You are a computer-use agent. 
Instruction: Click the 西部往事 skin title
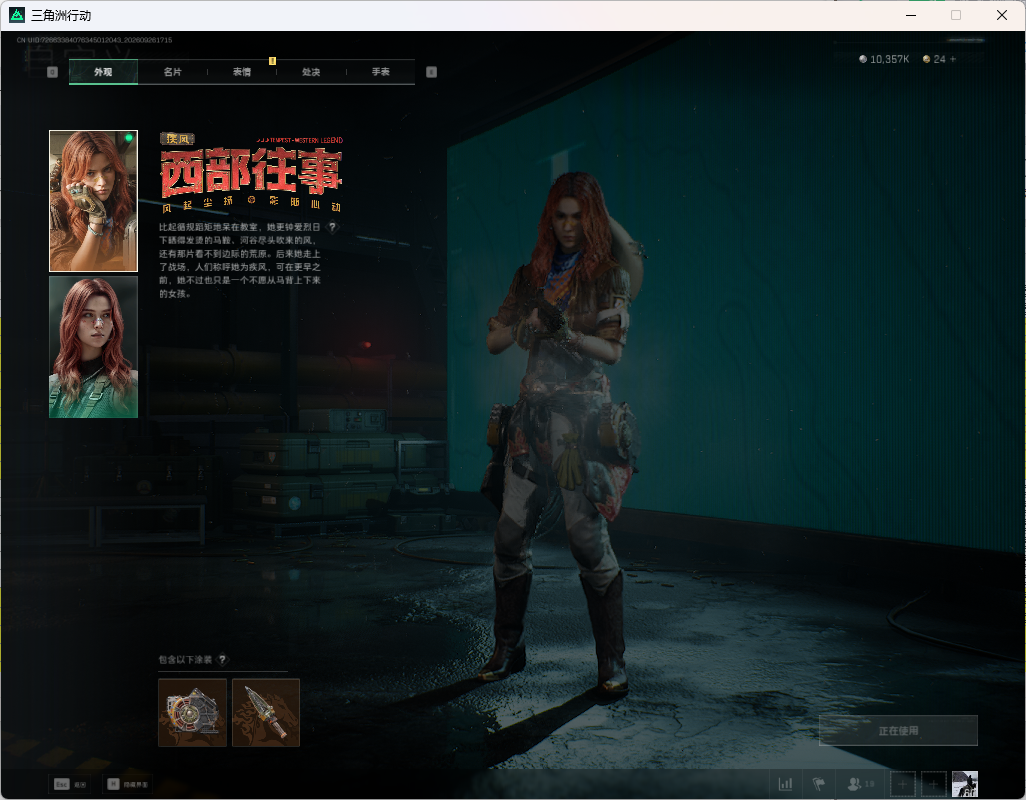(x=251, y=173)
